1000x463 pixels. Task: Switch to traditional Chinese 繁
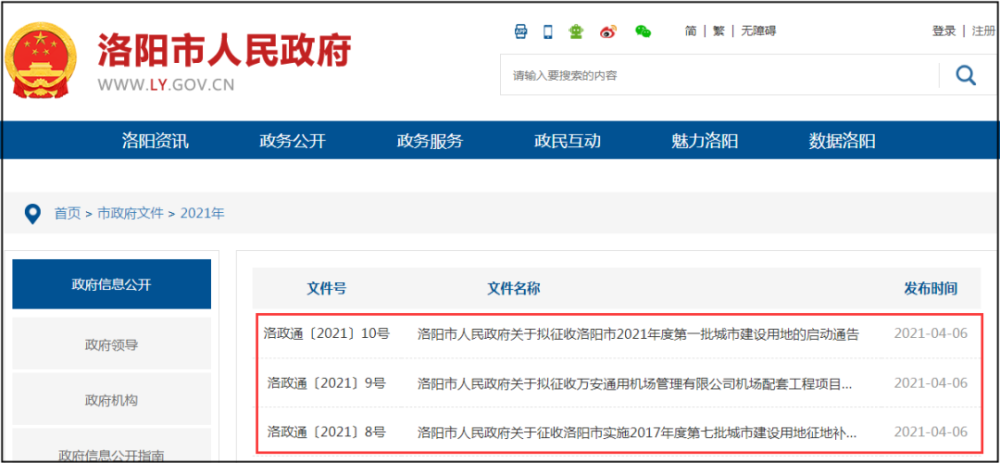pyautogui.click(x=719, y=31)
